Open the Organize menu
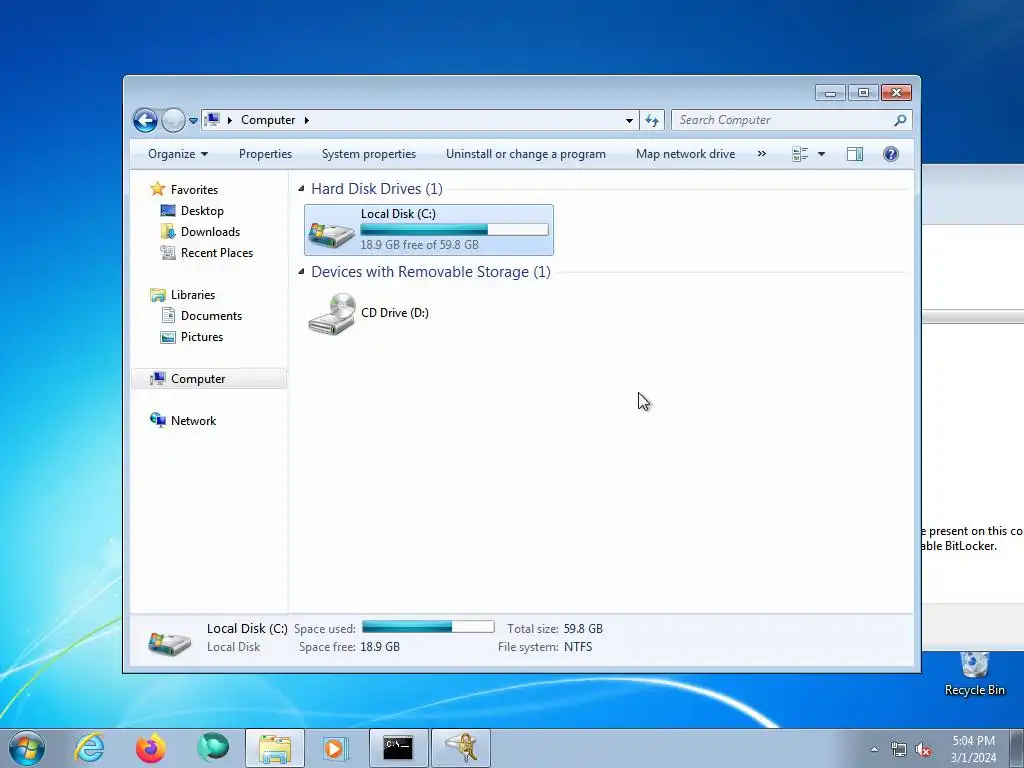The height and width of the screenshot is (768, 1024). pyautogui.click(x=178, y=154)
